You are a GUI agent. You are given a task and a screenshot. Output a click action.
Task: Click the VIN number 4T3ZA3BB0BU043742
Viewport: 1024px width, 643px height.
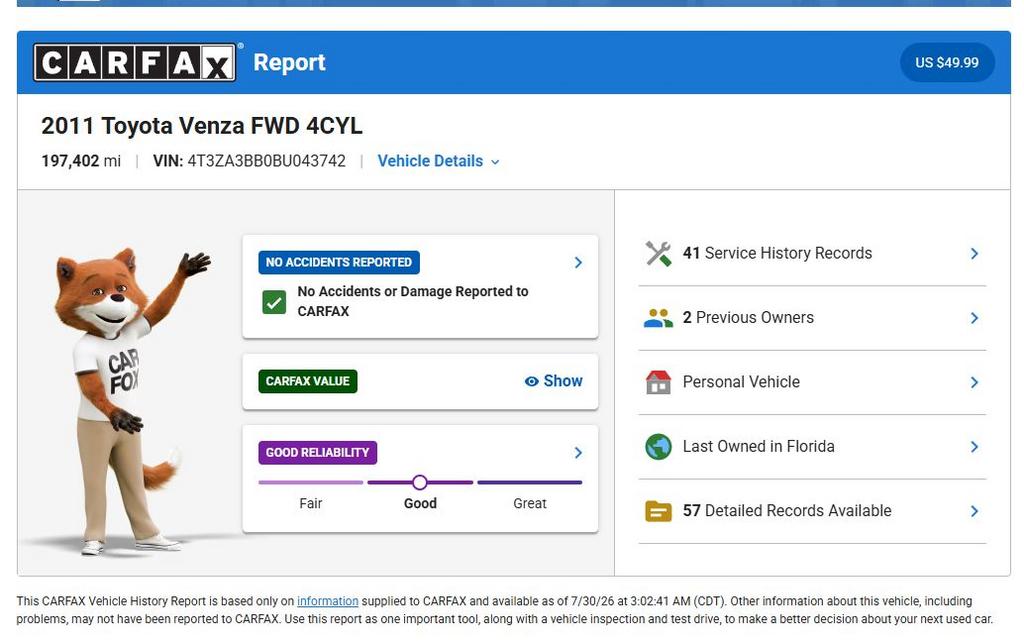click(x=266, y=161)
